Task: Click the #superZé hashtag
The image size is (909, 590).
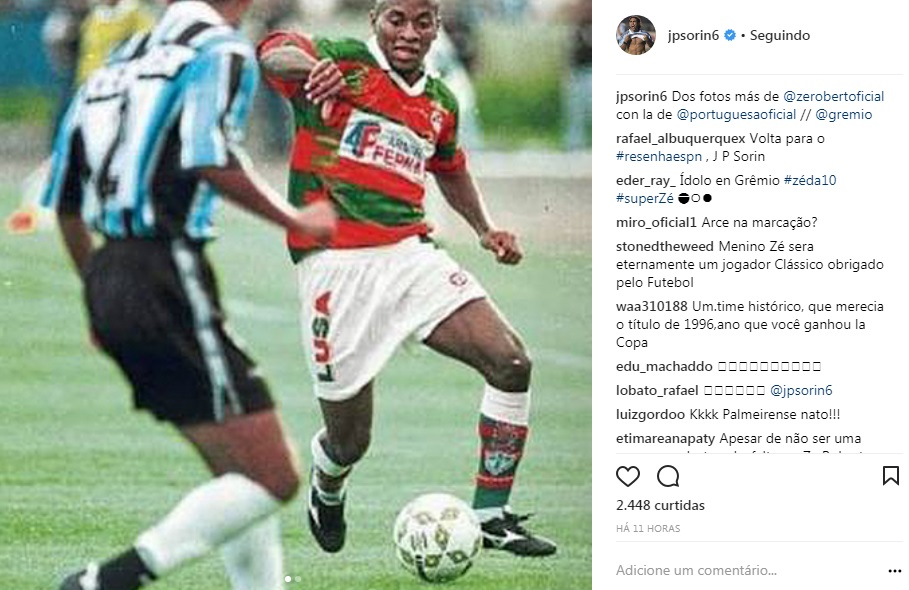Action: click(645, 198)
